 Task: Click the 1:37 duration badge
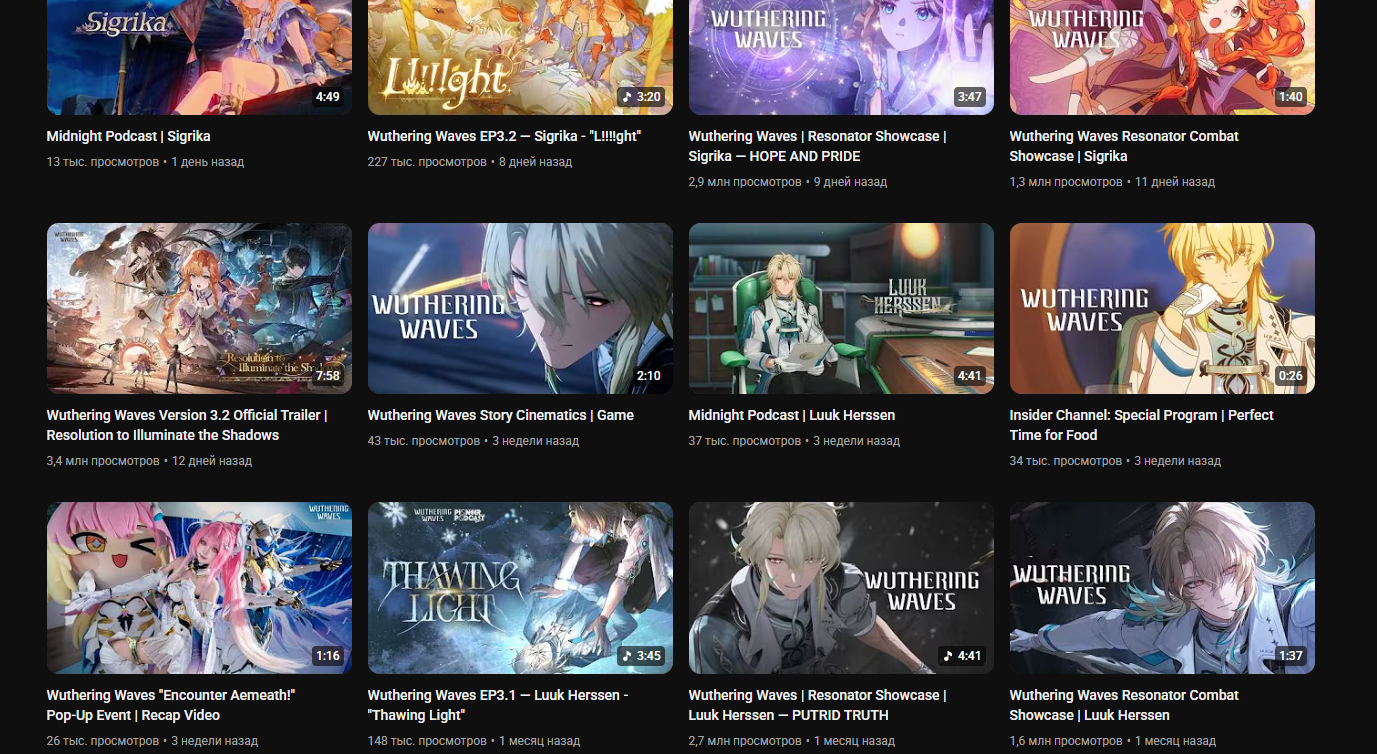[x=1291, y=656]
